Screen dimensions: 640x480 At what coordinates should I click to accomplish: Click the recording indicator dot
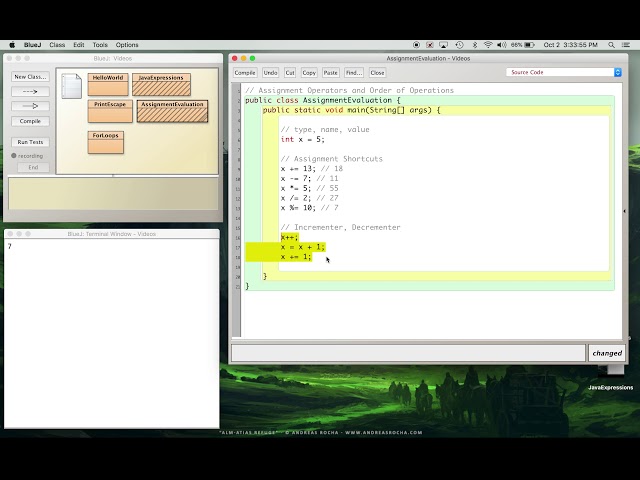[x=14, y=156]
